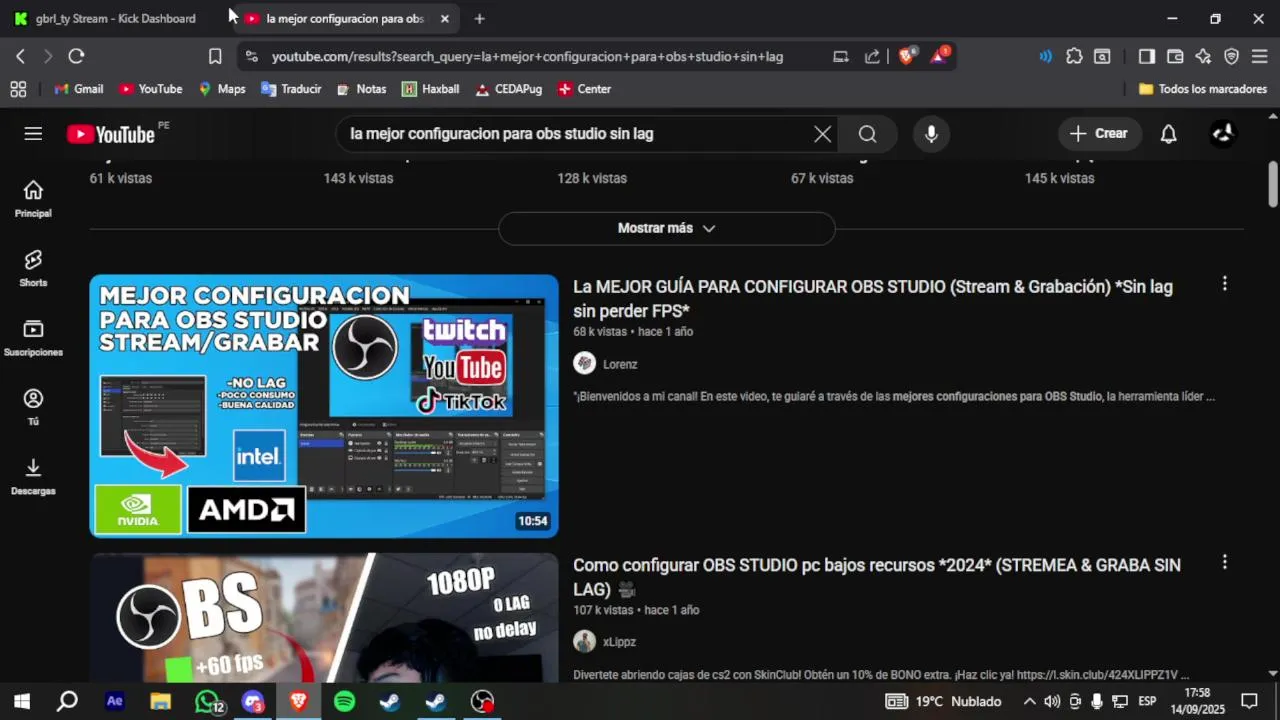Share this page from the address bar
Viewport: 1280px width, 720px height.
tap(872, 56)
